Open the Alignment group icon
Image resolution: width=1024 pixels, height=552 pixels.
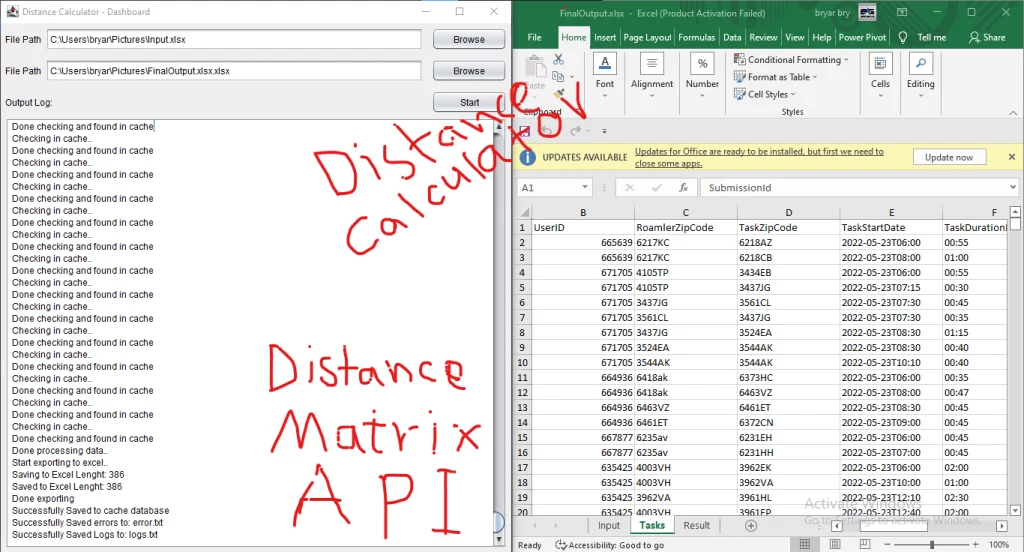coord(651,64)
